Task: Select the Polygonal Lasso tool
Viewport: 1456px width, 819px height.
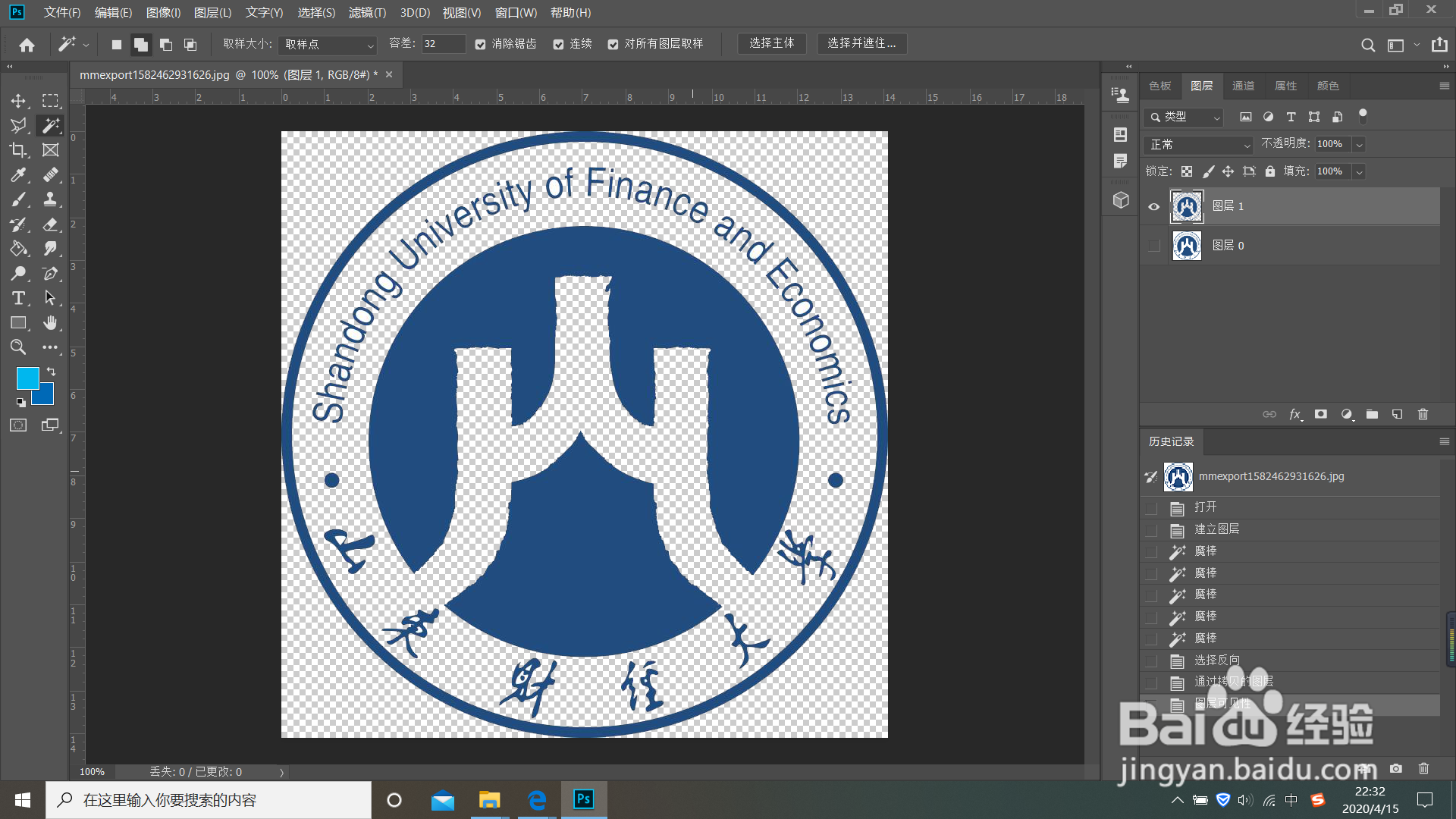Action: [x=18, y=125]
